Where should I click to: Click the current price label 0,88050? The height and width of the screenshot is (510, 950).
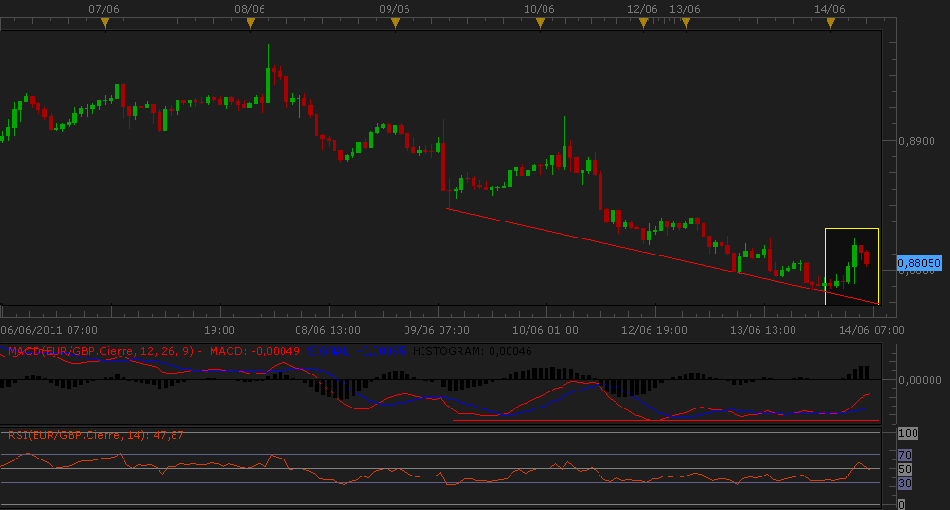pos(918,262)
